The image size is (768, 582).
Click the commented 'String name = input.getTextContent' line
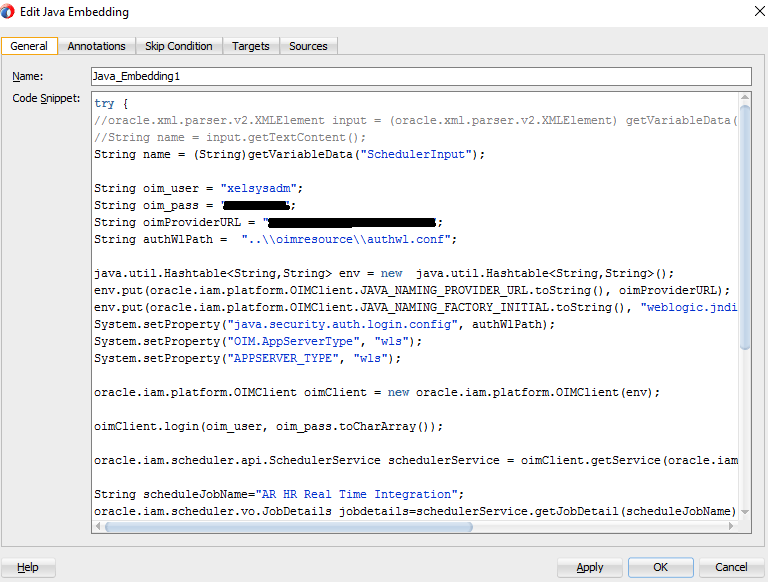pos(230,137)
